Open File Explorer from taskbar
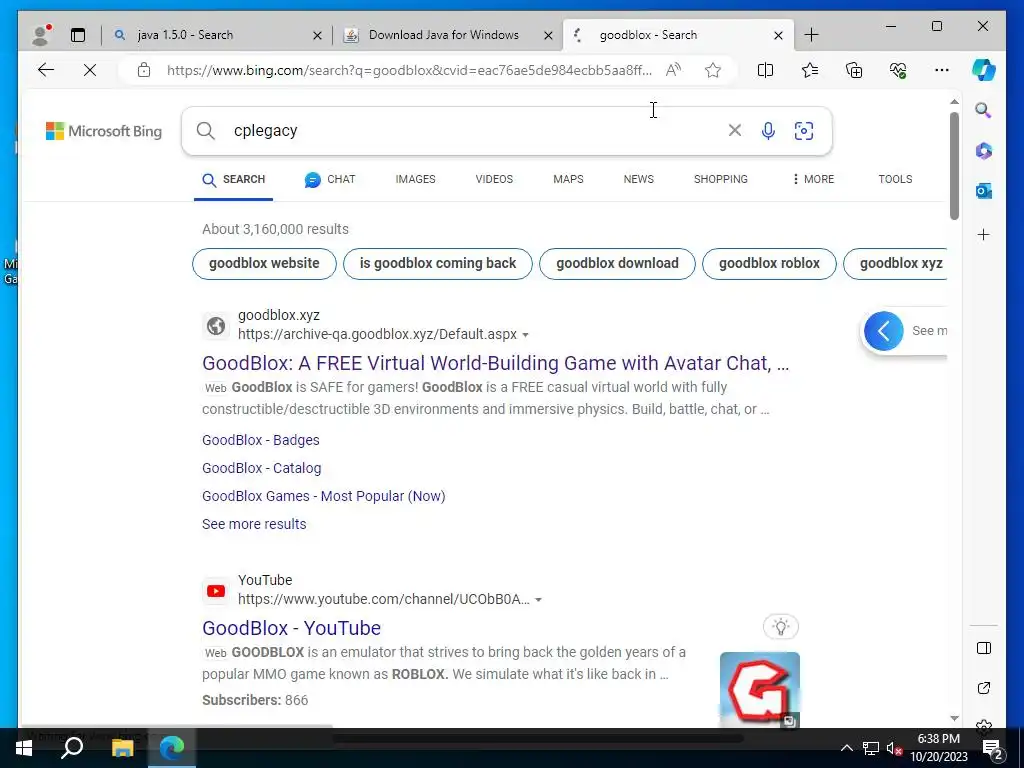 [122, 748]
